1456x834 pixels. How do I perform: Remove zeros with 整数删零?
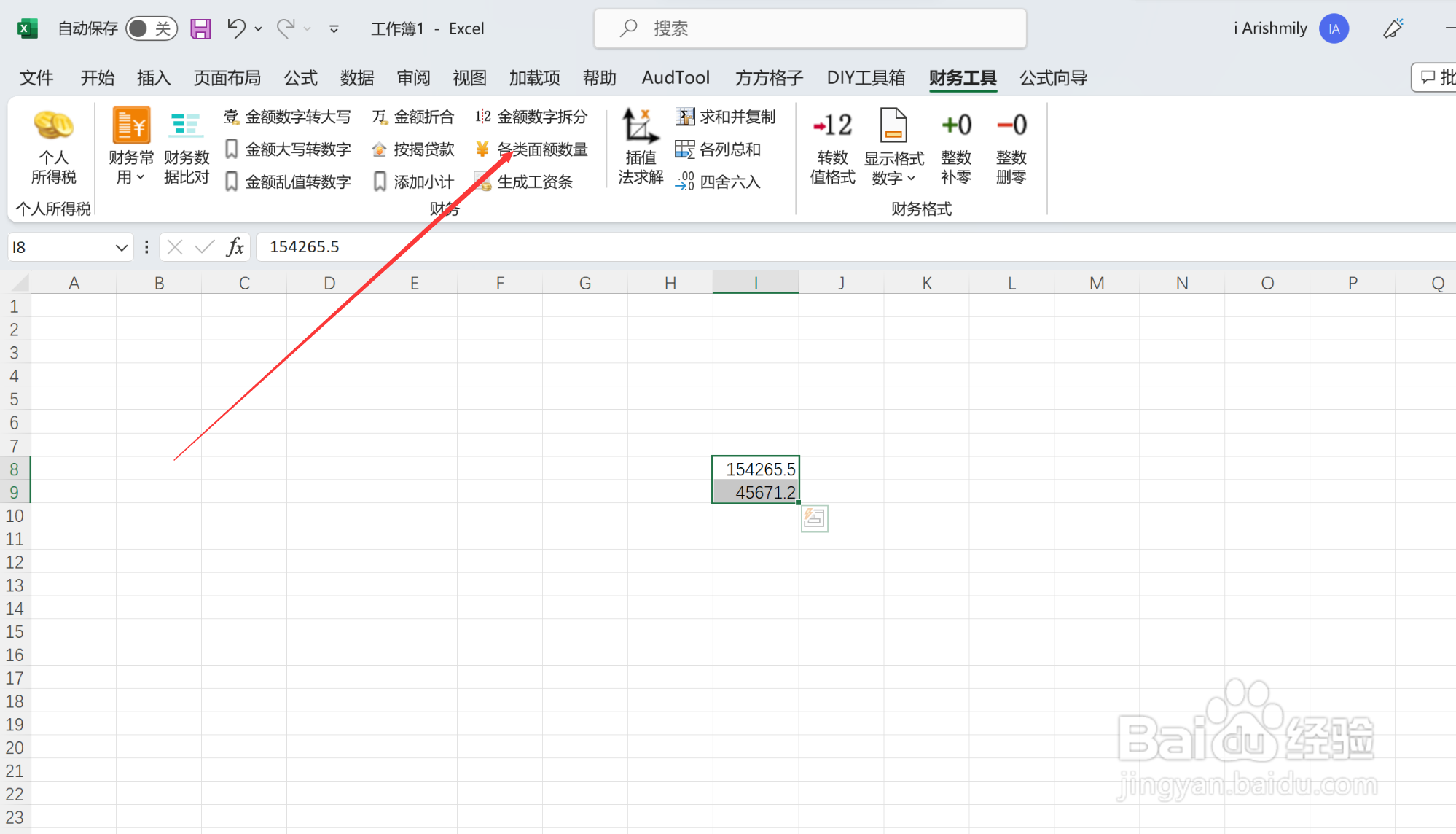[x=1011, y=147]
